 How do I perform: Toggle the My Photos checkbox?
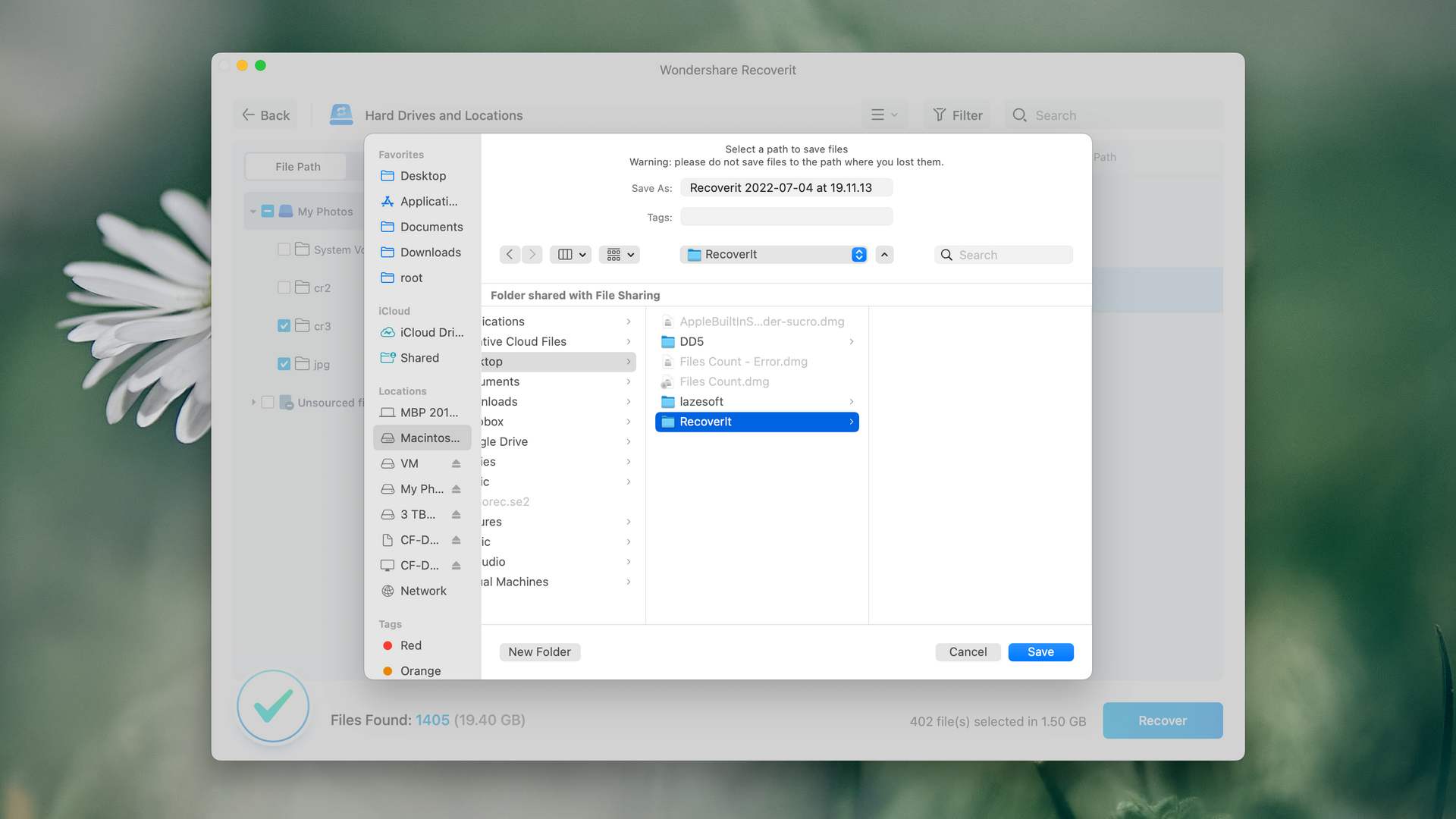coord(268,212)
